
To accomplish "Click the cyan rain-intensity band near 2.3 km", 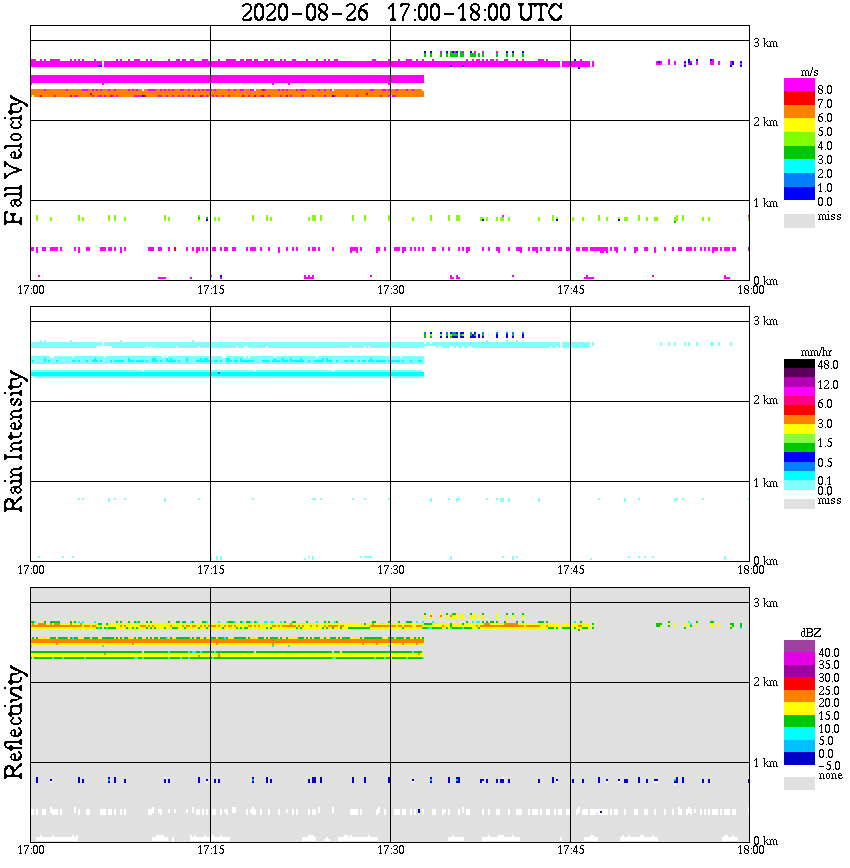I will click(x=227, y=374).
